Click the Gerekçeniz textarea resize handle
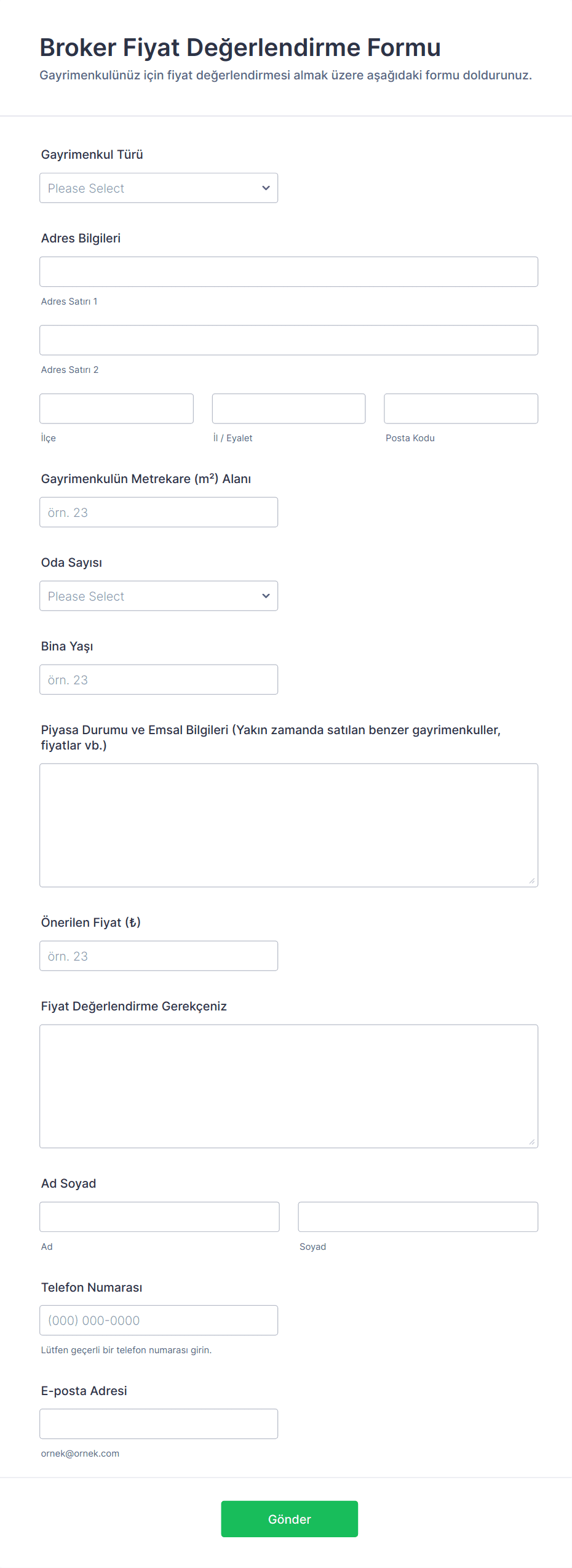This screenshot has height=1568, width=572. (531, 1142)
